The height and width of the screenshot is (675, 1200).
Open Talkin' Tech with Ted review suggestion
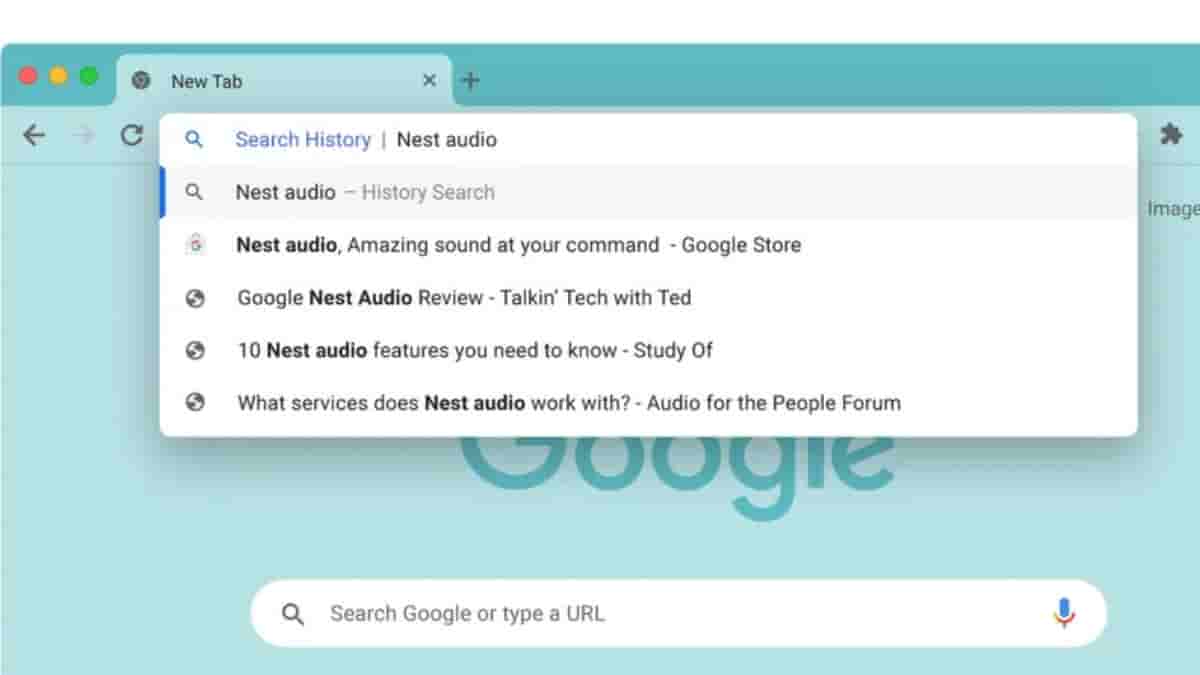tap(464, 297)
